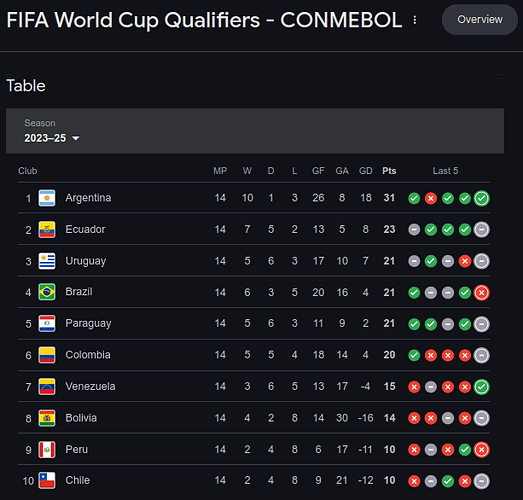Screen dimensions: 523x500
Task: Click the FIFA World Cup Qualifiers title
Action: 204,20
